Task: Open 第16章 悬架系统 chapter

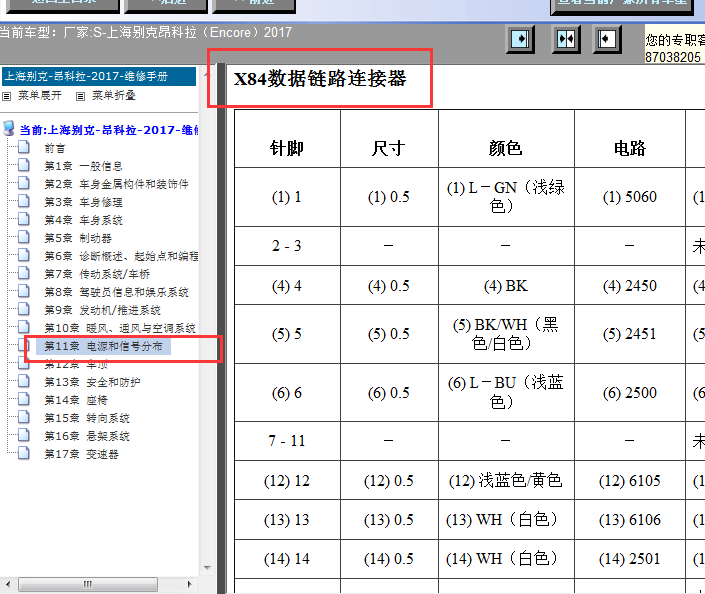Action: [87, 436]
